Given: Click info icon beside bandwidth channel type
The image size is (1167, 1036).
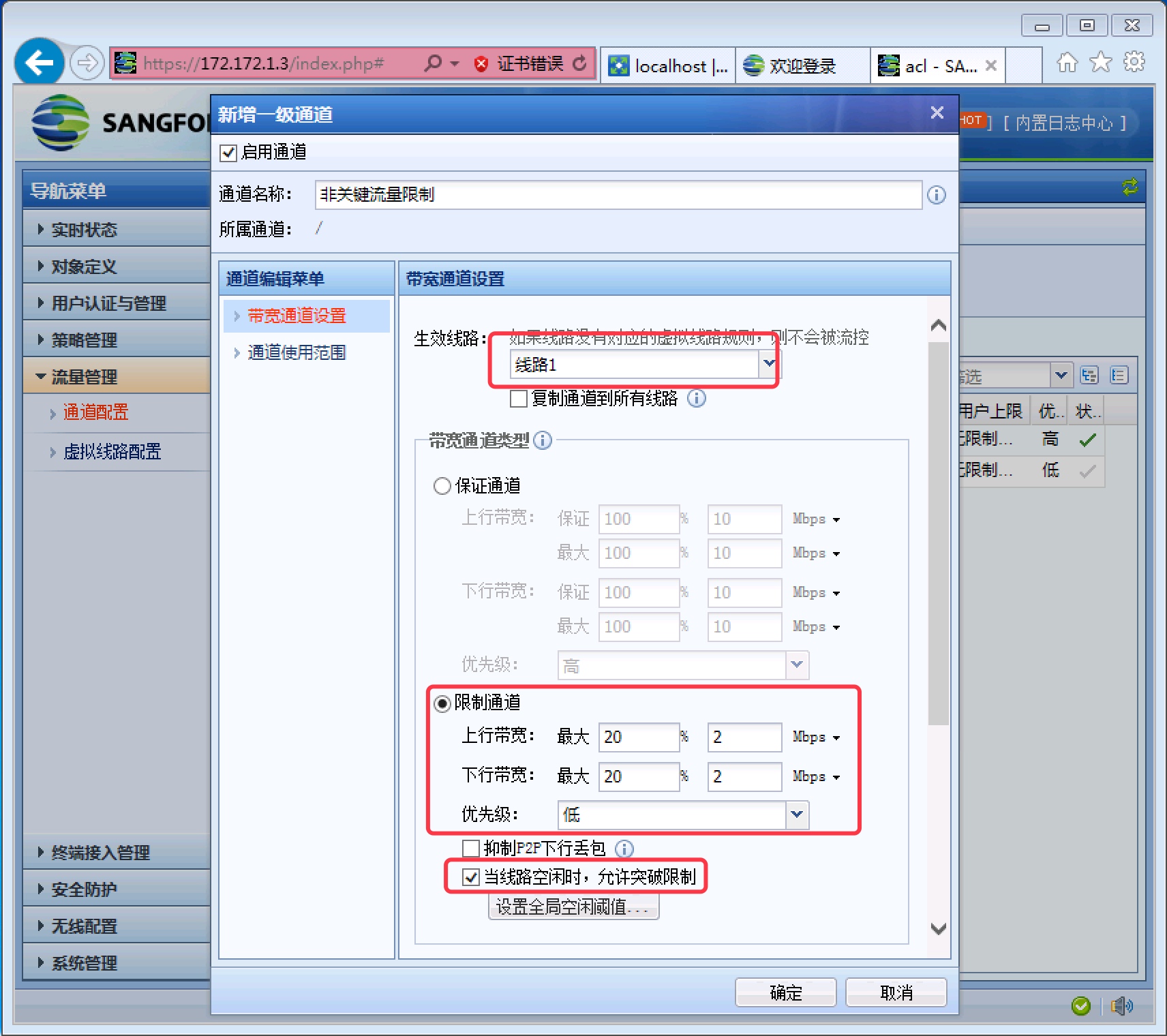Looking at the screenshot, I should 543,440.
